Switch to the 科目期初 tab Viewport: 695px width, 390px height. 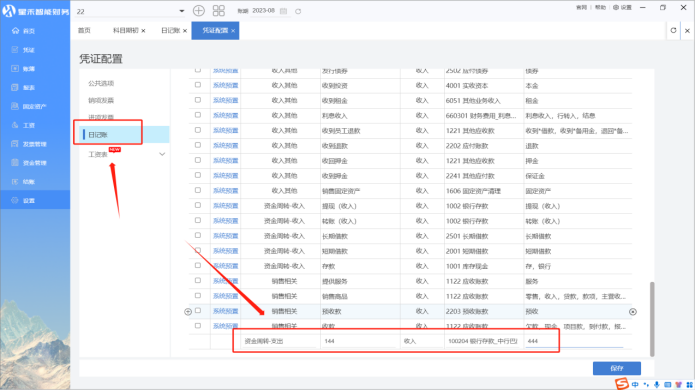[x=126, y=30]
